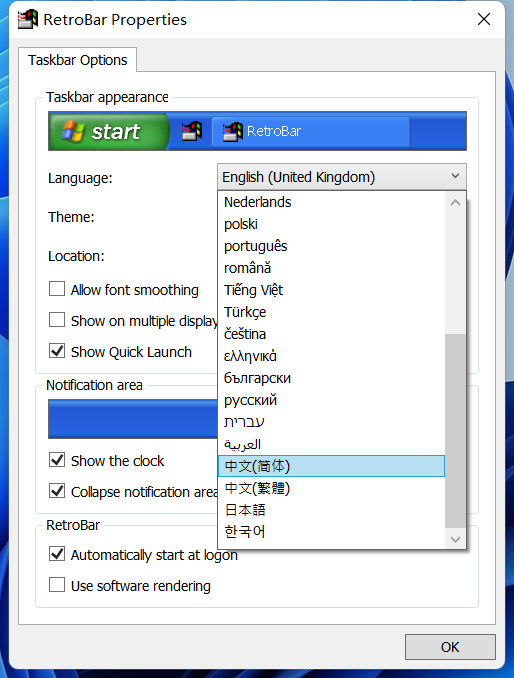Click the Quick Launch RetroBar icon in the preview

[x=192, y=131]
